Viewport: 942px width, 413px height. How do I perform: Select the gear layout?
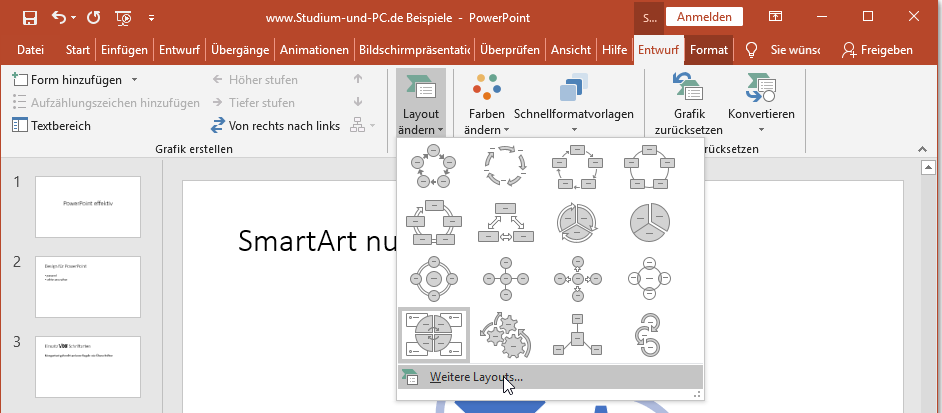(x=505, y=334)
